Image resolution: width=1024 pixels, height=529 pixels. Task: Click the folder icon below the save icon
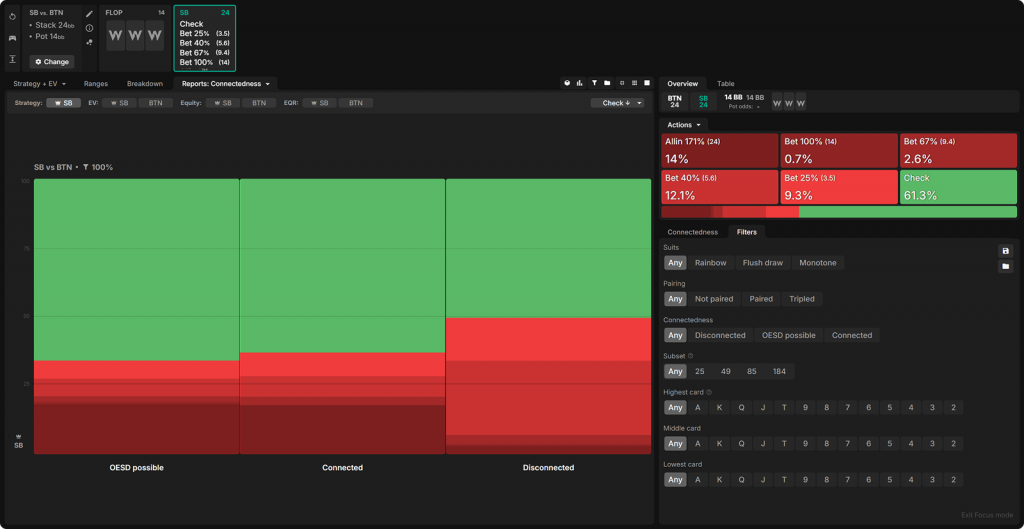tap(1005, 266)
